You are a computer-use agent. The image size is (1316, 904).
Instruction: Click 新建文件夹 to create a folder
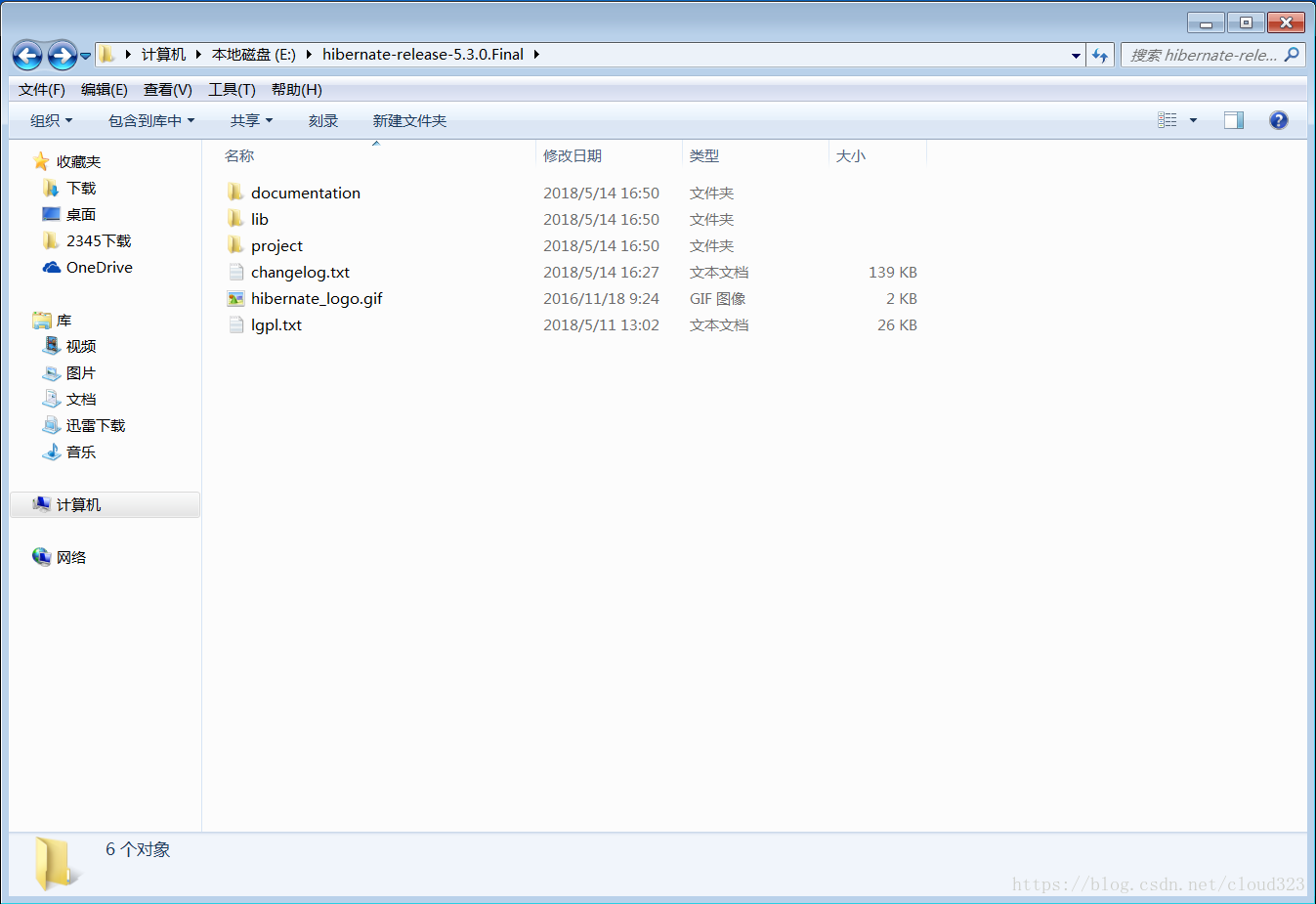point(409,121)
